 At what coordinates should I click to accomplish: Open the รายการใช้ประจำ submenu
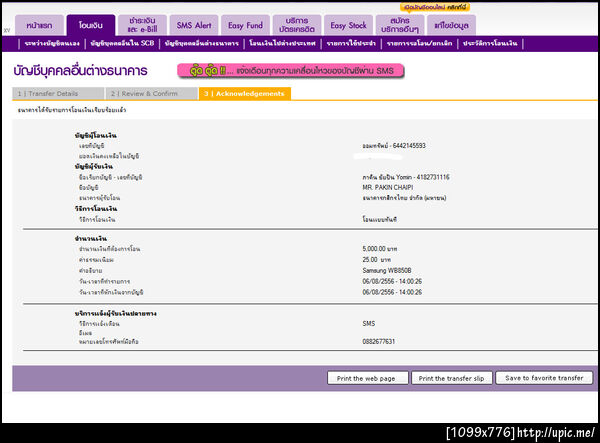[351, 44]
